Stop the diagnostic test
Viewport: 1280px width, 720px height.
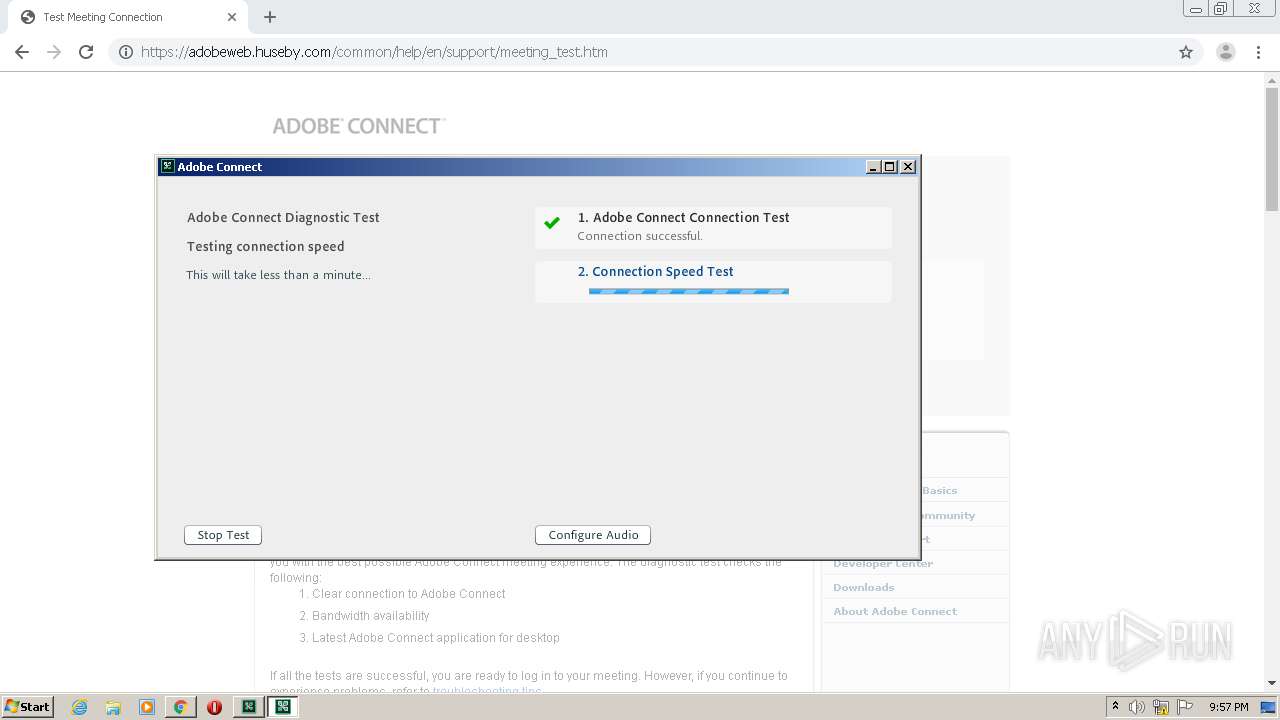pos(223,535)
